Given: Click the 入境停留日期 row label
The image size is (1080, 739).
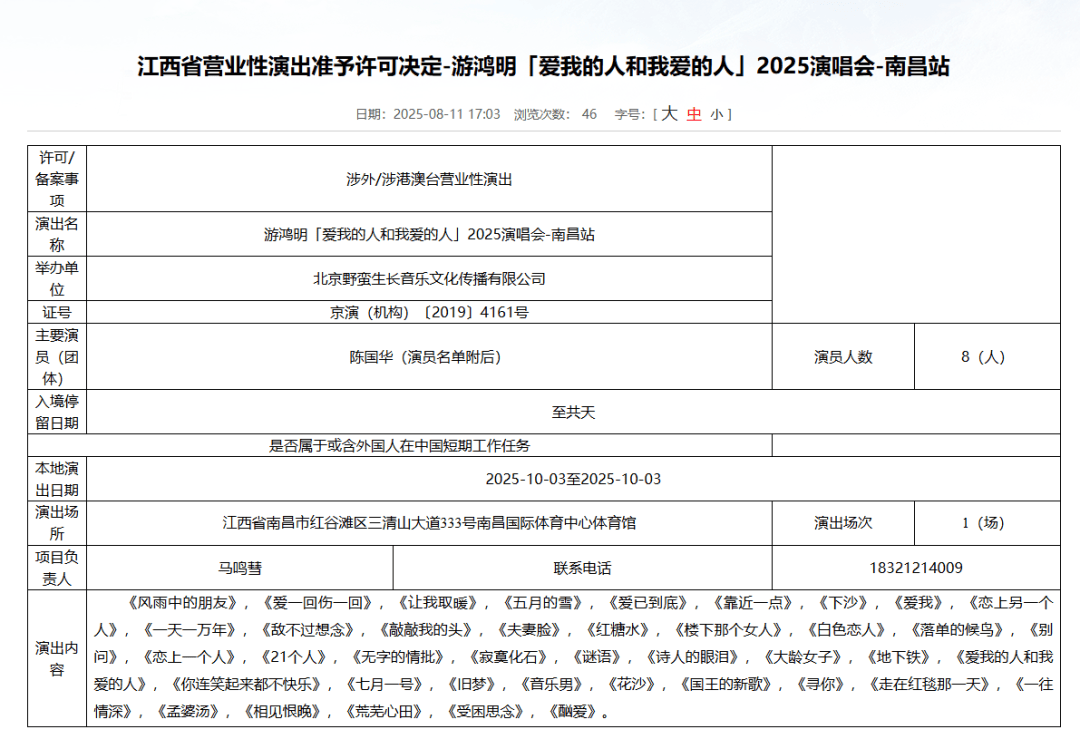Looking at the screenshot, I should coord(57,412).
